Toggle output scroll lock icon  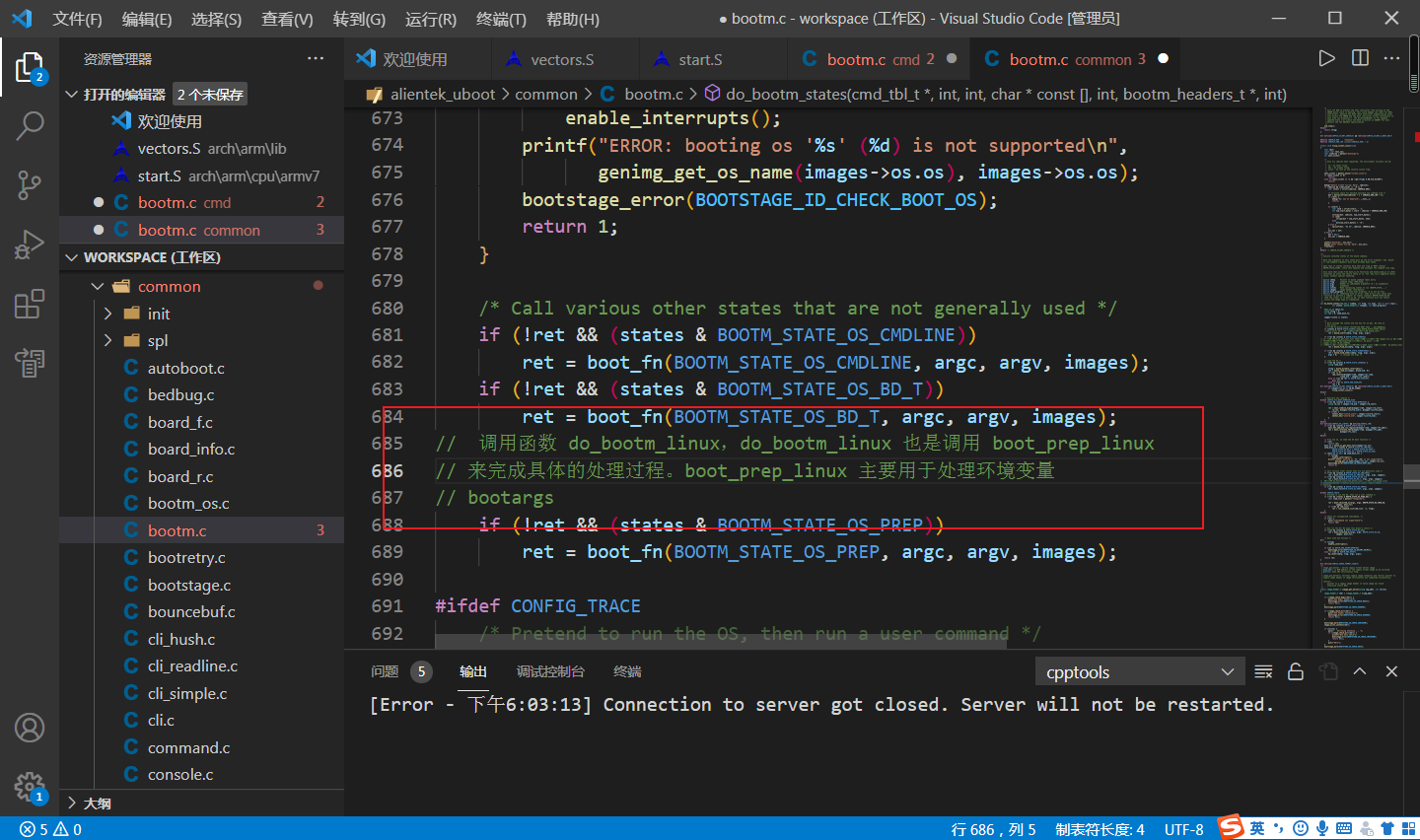click(1296, 671)
